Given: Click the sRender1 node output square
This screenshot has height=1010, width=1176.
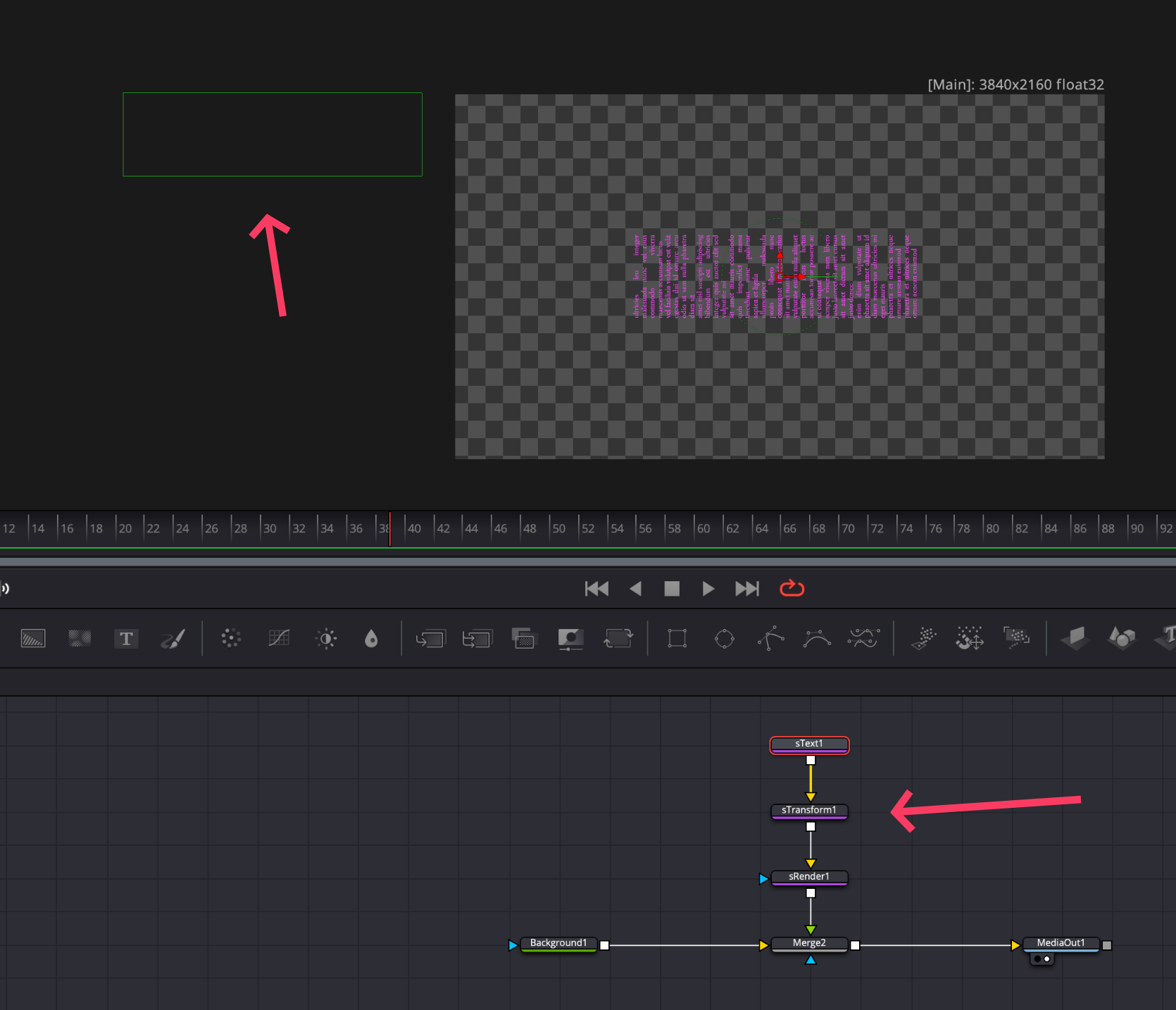Looking at the screenshot, I should point(811,892).
